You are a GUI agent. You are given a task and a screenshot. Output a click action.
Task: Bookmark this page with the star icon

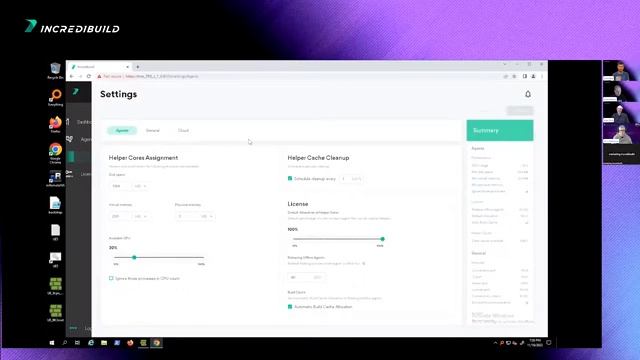pos(514,76)
